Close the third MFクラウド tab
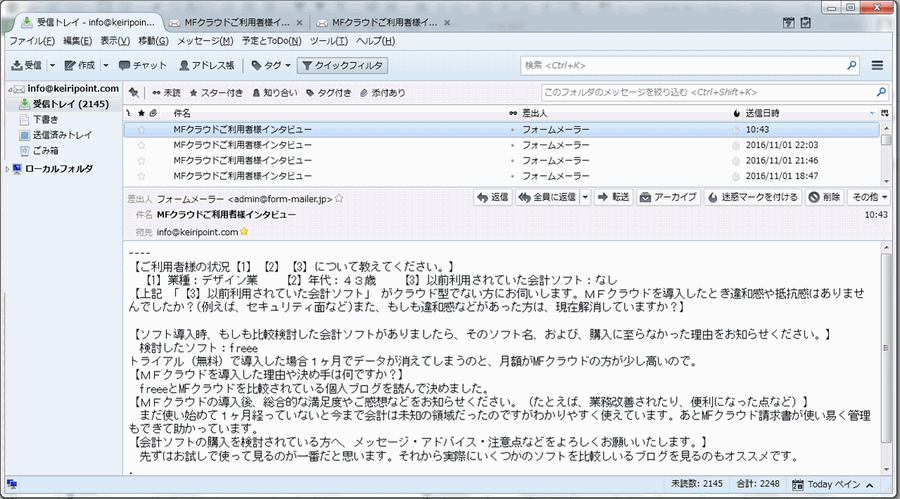 (x=447, y=23)
